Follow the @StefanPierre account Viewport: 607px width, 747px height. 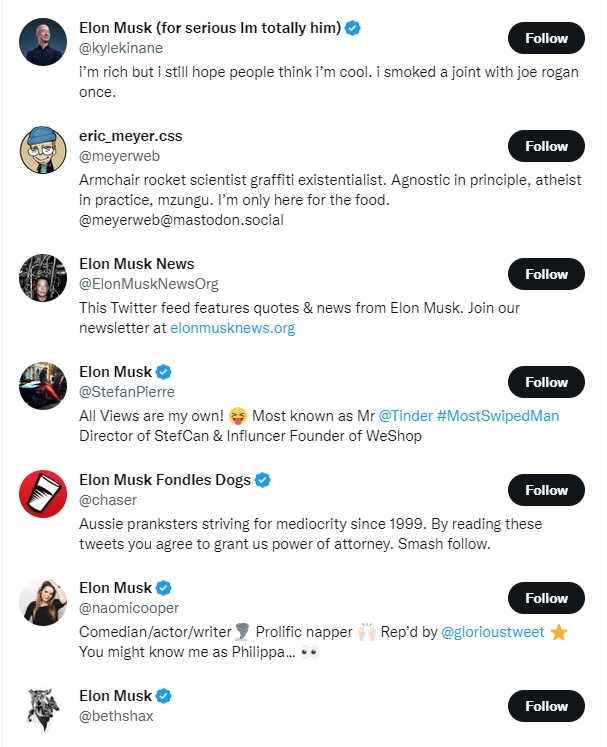(546, 382)
